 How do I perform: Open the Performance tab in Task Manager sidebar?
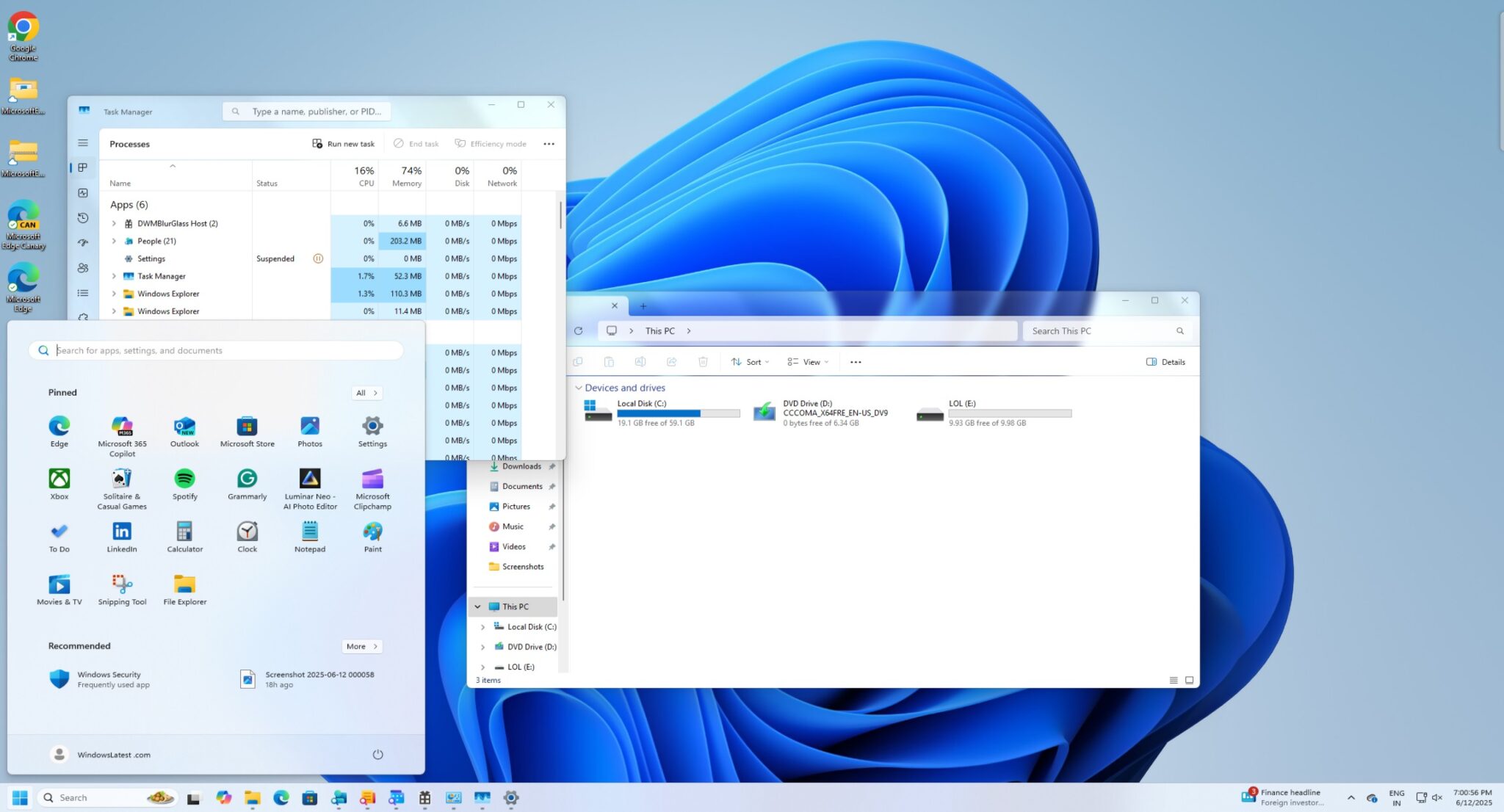click(x=82, y=192)
